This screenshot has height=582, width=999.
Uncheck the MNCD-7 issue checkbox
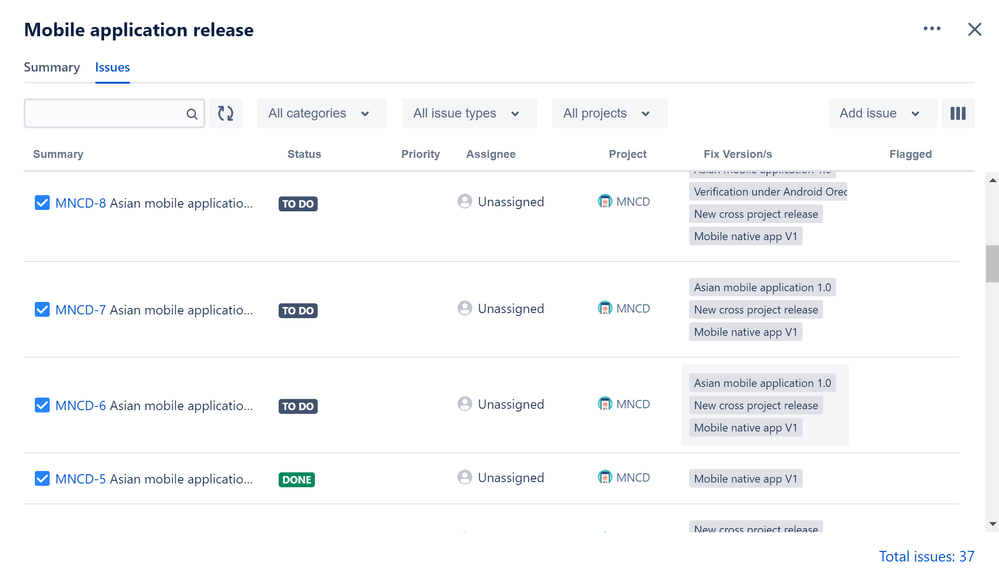coord(42,310)
